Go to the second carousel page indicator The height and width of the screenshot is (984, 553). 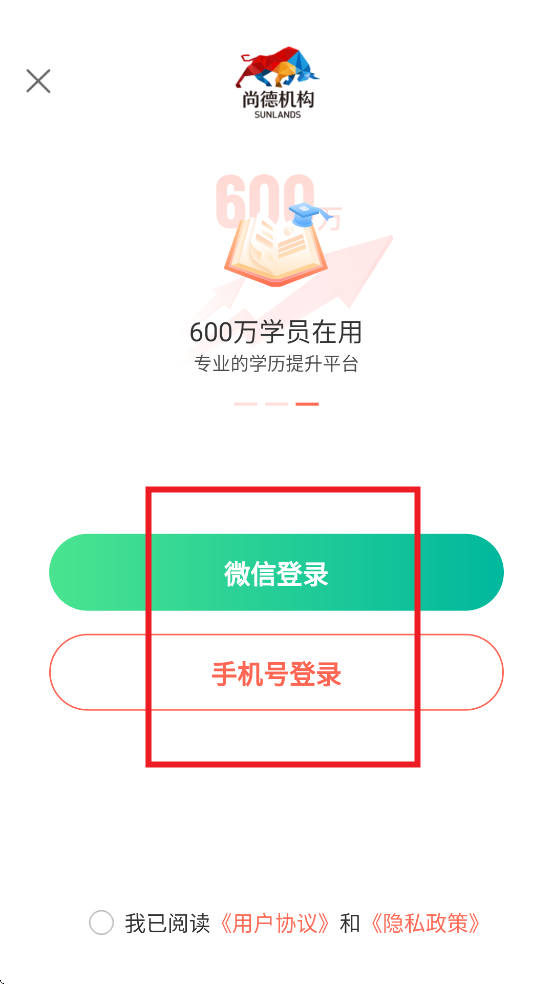[x=276, y=404]
